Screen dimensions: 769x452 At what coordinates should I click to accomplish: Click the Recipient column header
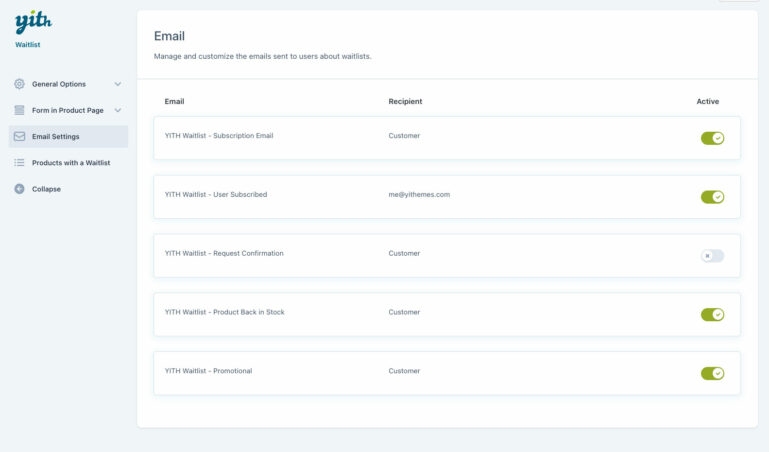click(405, 101)
